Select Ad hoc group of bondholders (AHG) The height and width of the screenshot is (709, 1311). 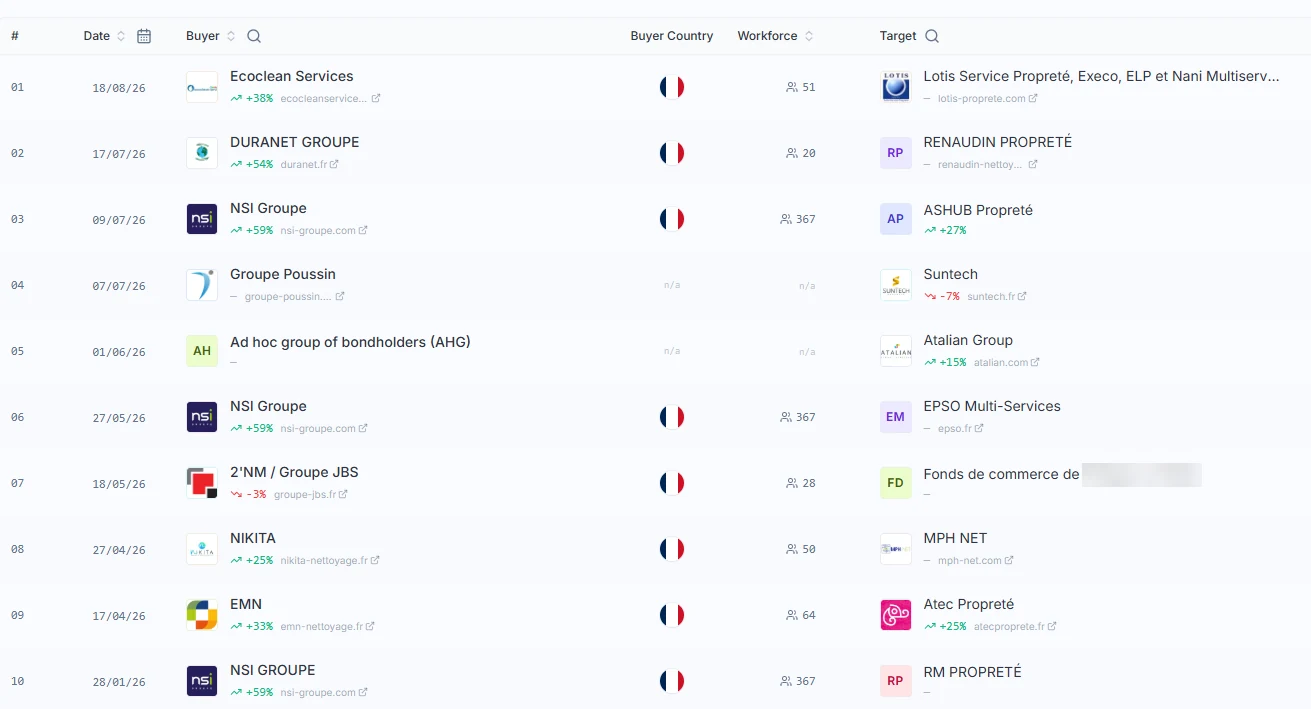[x=350, y=343]
